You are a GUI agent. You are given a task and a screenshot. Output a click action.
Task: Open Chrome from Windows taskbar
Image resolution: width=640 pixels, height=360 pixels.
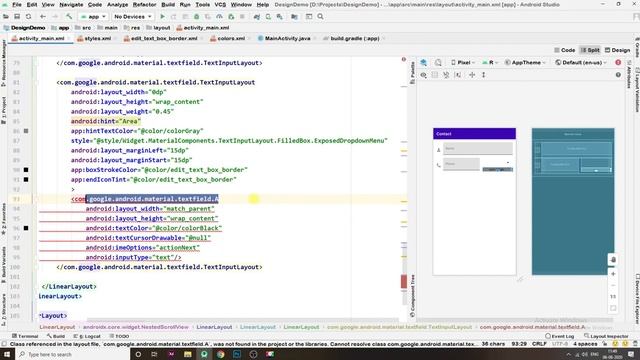(x=220, y=354)
